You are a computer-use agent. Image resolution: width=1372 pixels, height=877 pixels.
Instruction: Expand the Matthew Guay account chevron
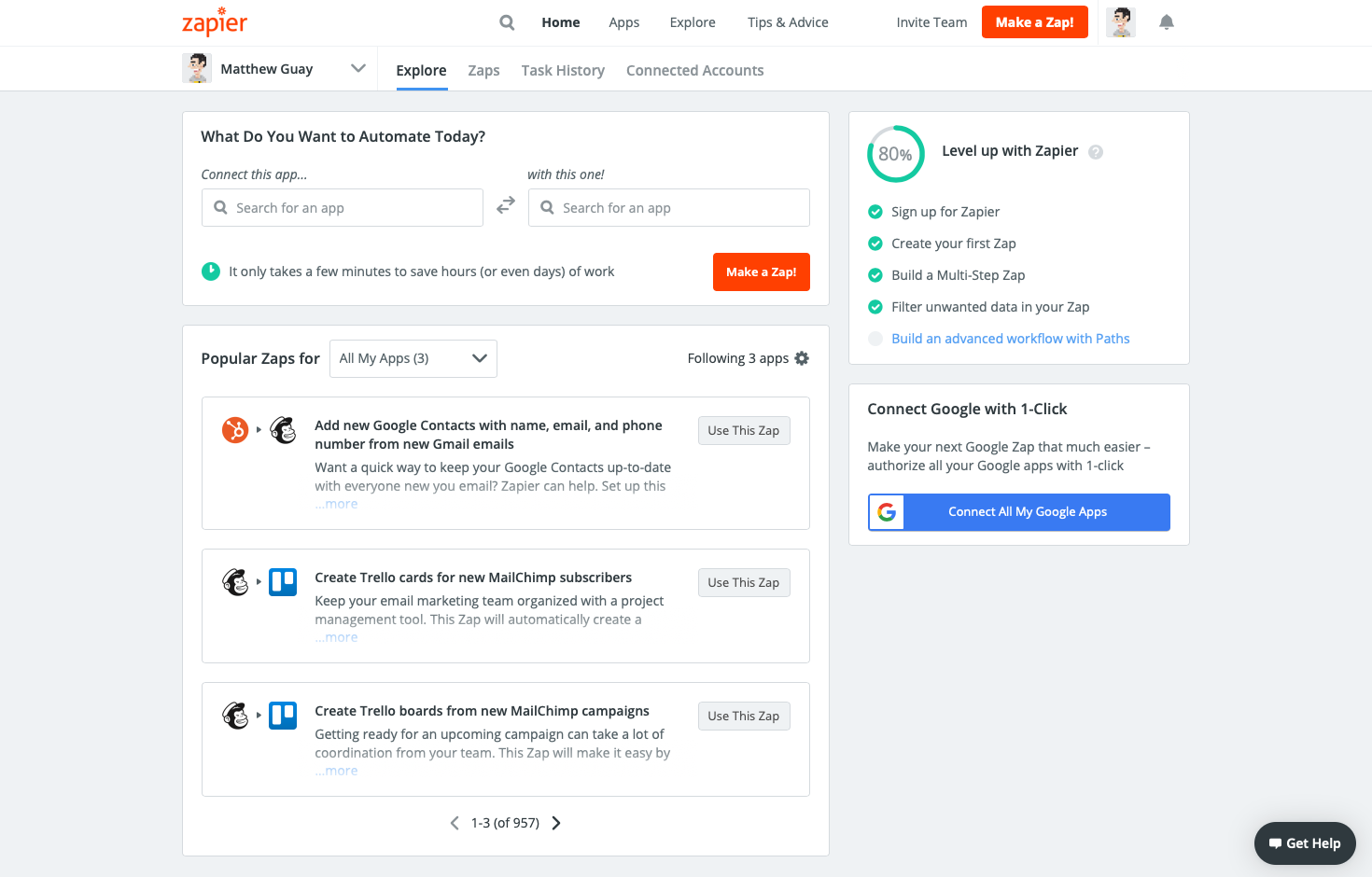(x=358, y=68)
